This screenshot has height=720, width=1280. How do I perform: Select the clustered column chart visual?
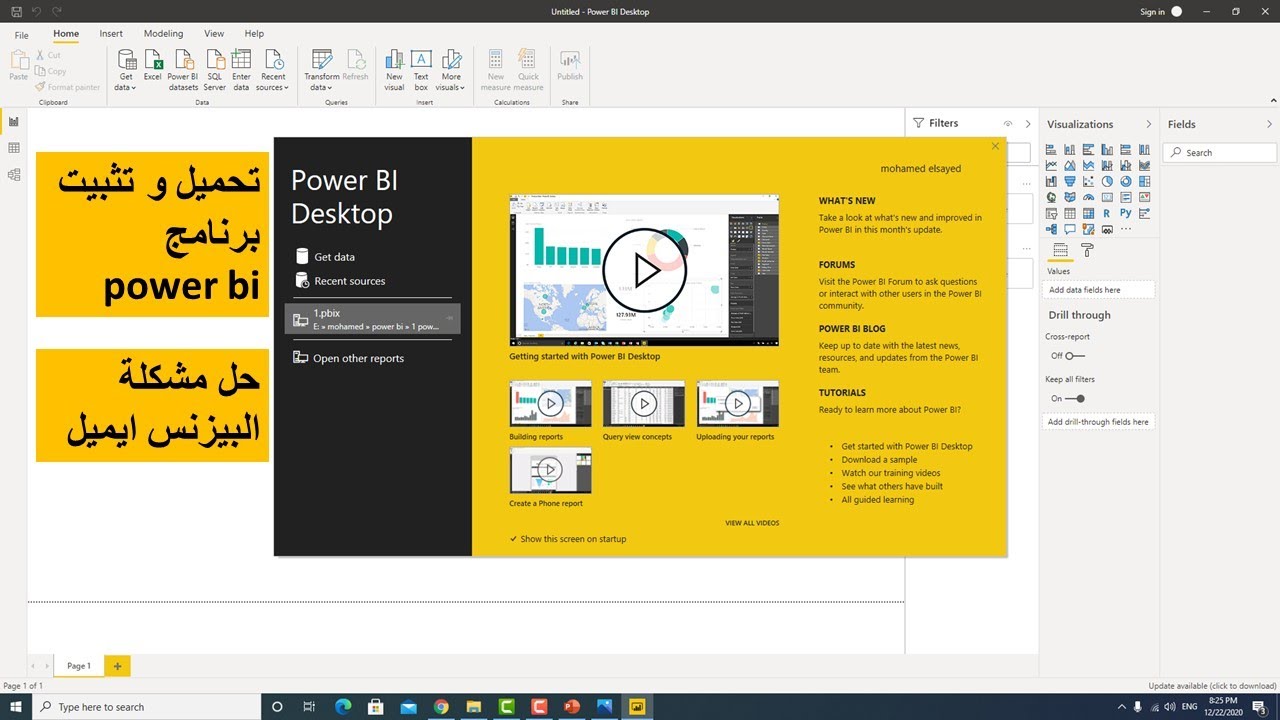pyautogui.click(x=1107, y=149)
